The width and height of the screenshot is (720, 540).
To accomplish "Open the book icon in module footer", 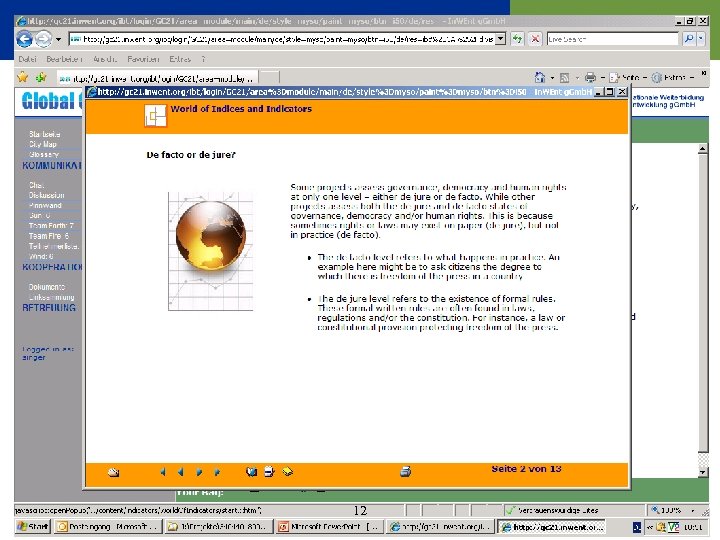I will [x=251, y=472].
